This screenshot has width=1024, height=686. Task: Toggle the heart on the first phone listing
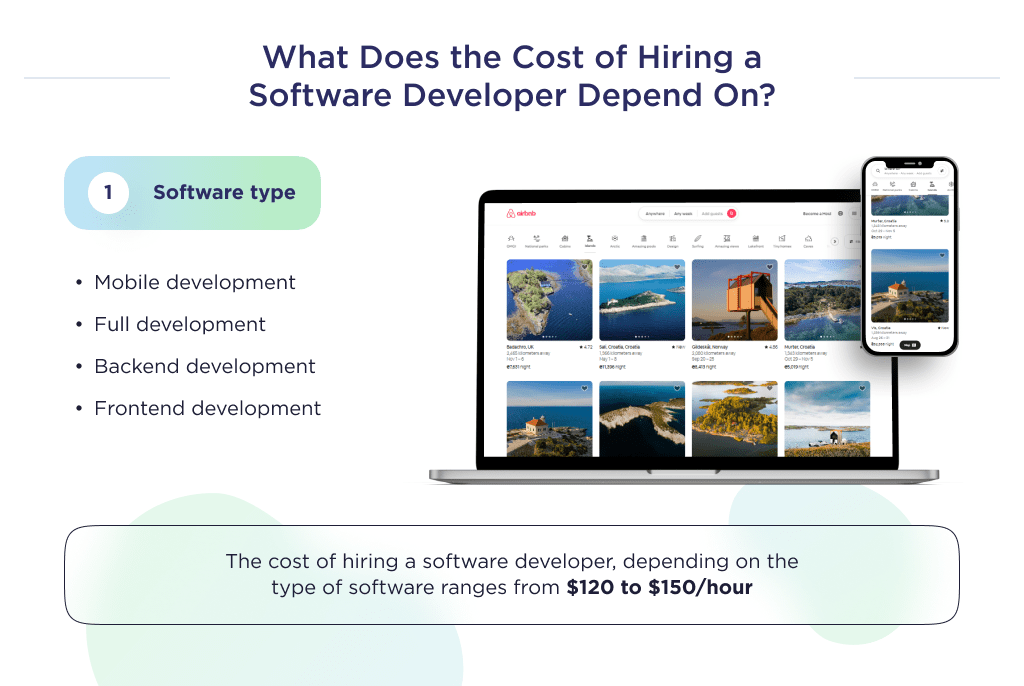coord(942,256)
